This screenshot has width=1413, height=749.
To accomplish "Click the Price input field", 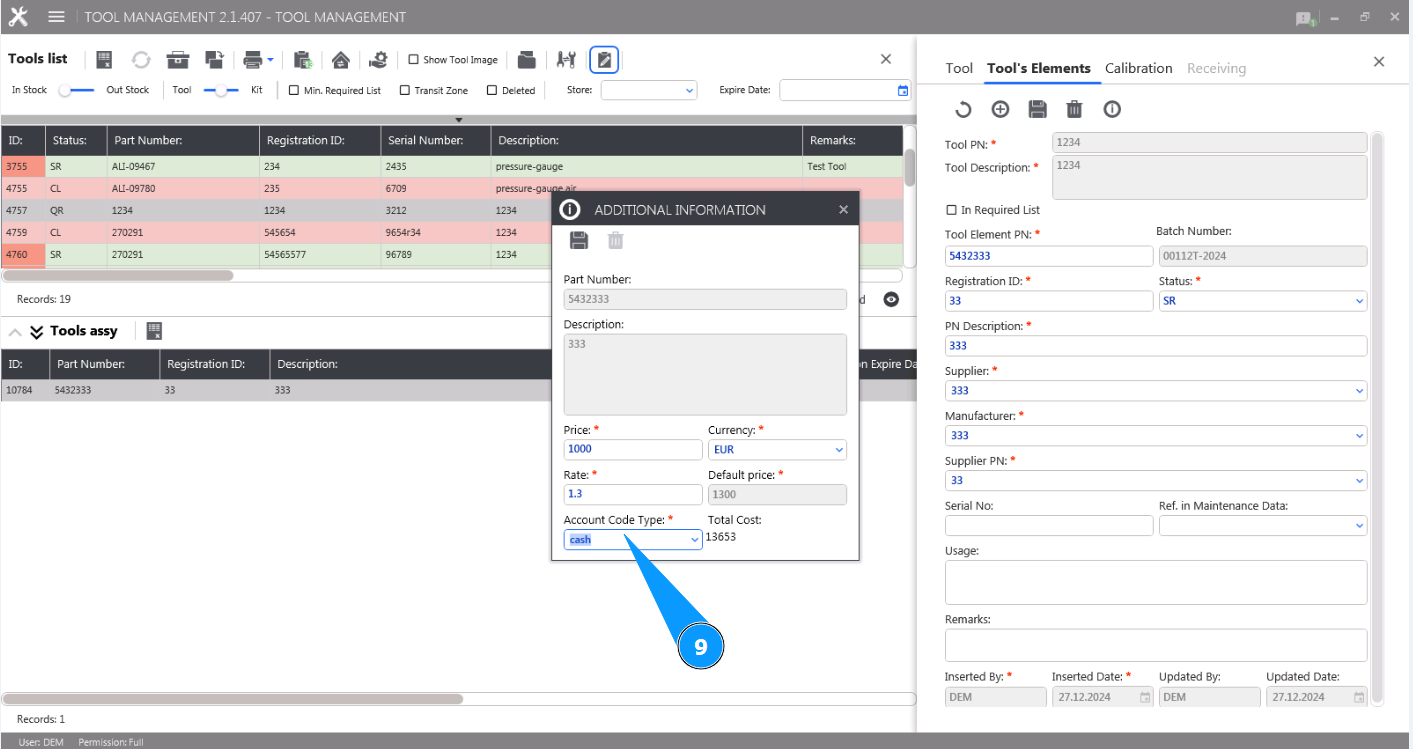I will (x=633, y=450).
